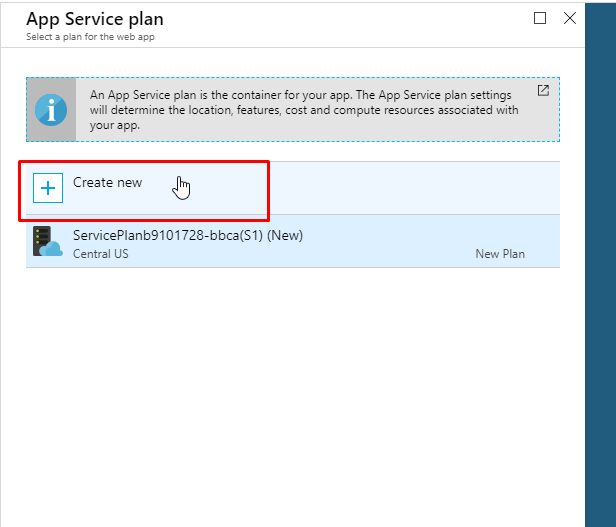This screenshot has height=527, width=616.
Task: Click the blue plus icon beside Create new
Action: coord(48,188)
